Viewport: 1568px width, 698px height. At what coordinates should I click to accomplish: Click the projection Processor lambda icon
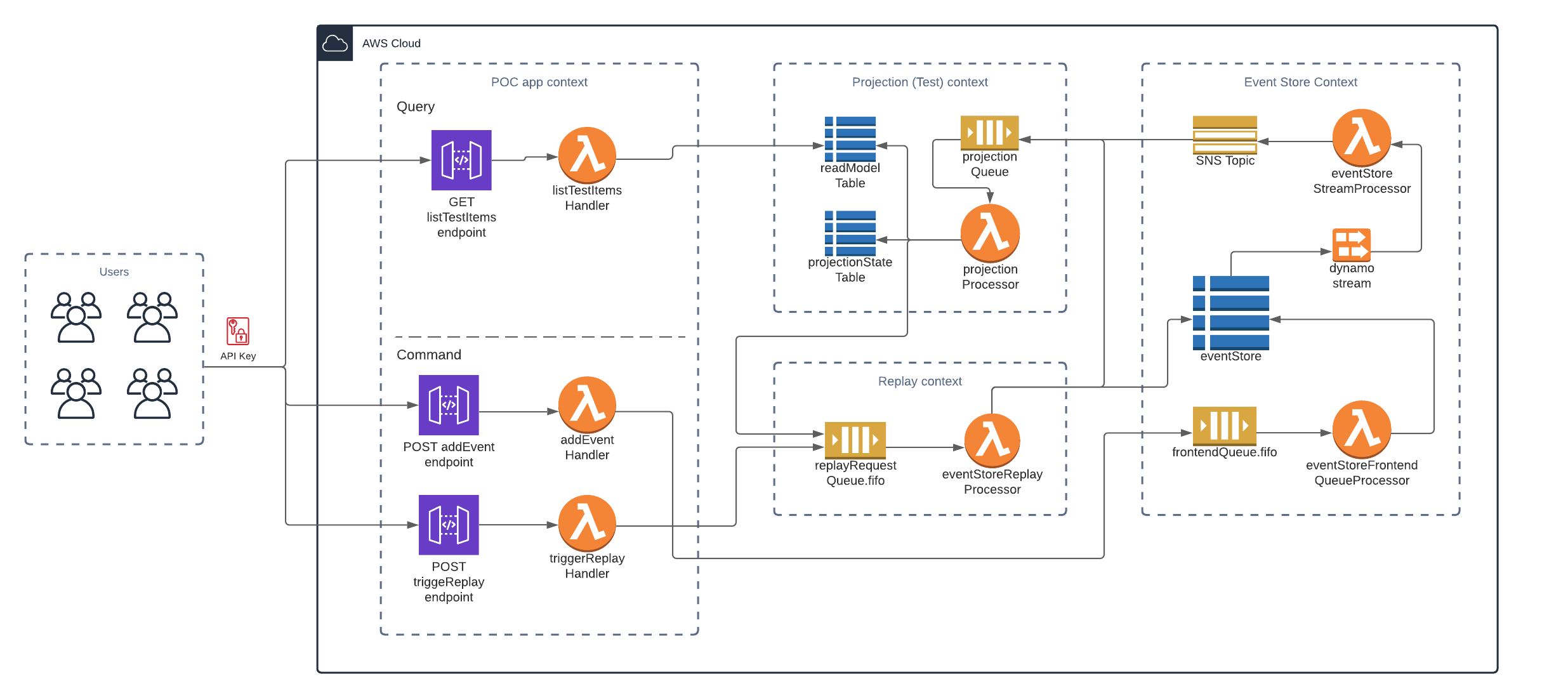pyautogui.click(x=990, y=233)
